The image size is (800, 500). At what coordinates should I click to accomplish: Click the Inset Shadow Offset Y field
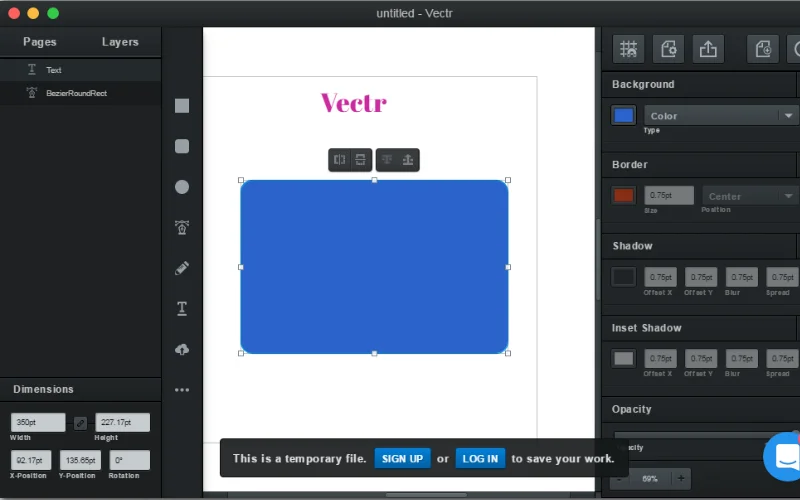[x=701, y=358]
